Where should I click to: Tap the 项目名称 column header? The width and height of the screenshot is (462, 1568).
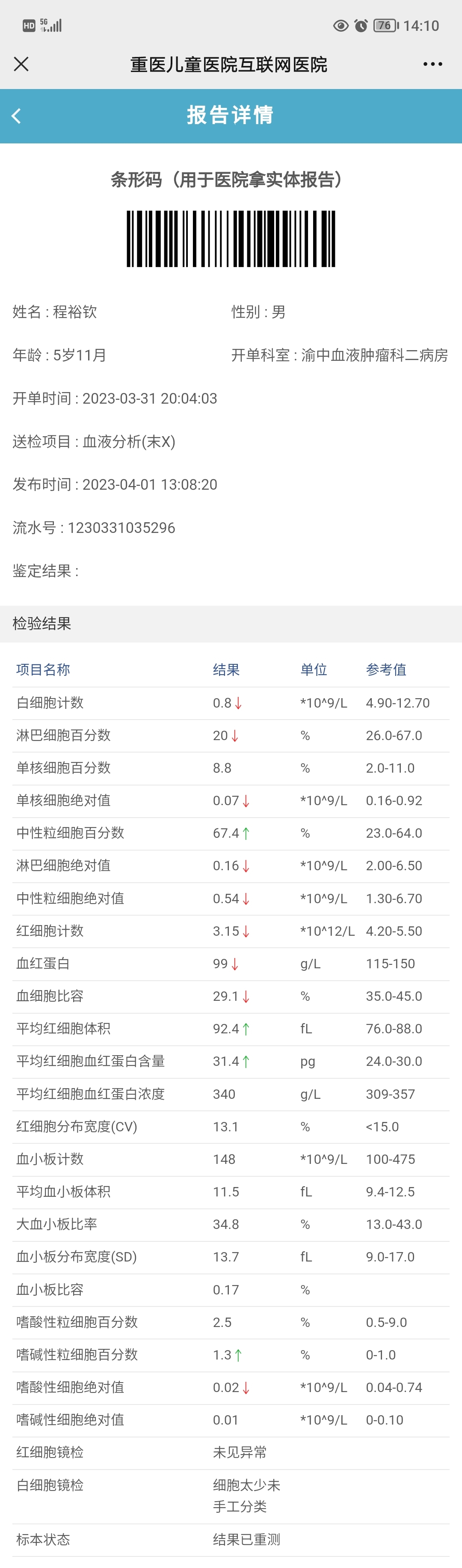[43, 669]
